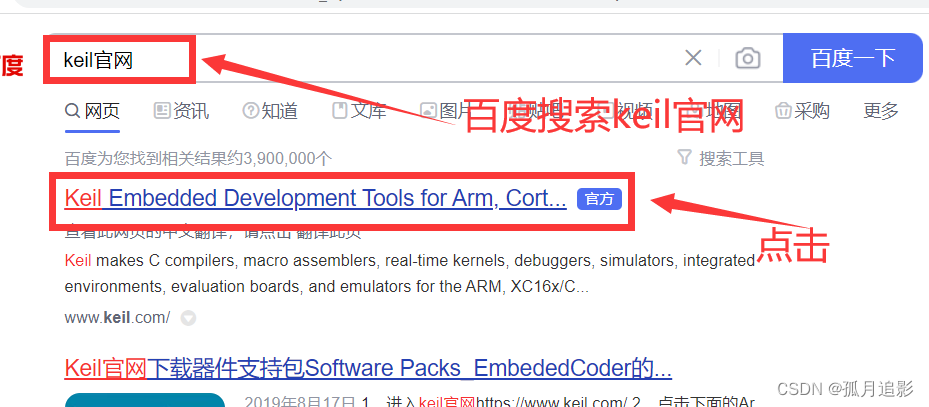Click the www.keil.com/ URL text
This screenshot has height=407, width=929.
click(x=117, y=318)
